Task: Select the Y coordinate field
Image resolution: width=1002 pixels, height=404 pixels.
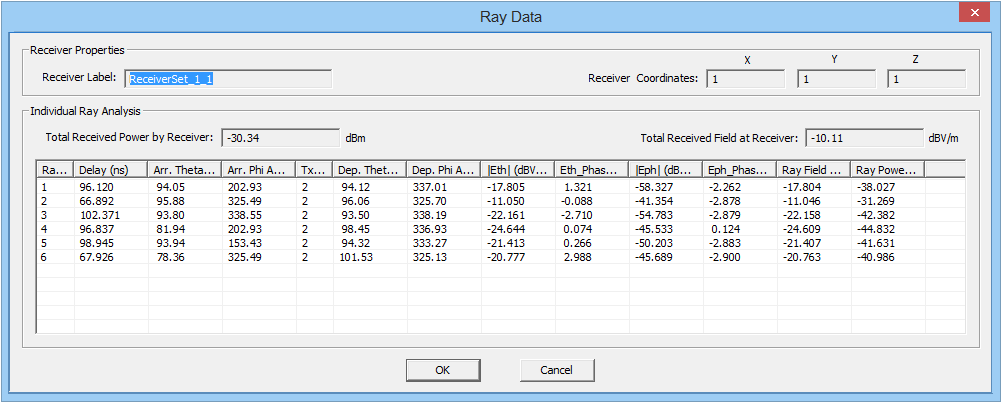Action: coord(836,79)
